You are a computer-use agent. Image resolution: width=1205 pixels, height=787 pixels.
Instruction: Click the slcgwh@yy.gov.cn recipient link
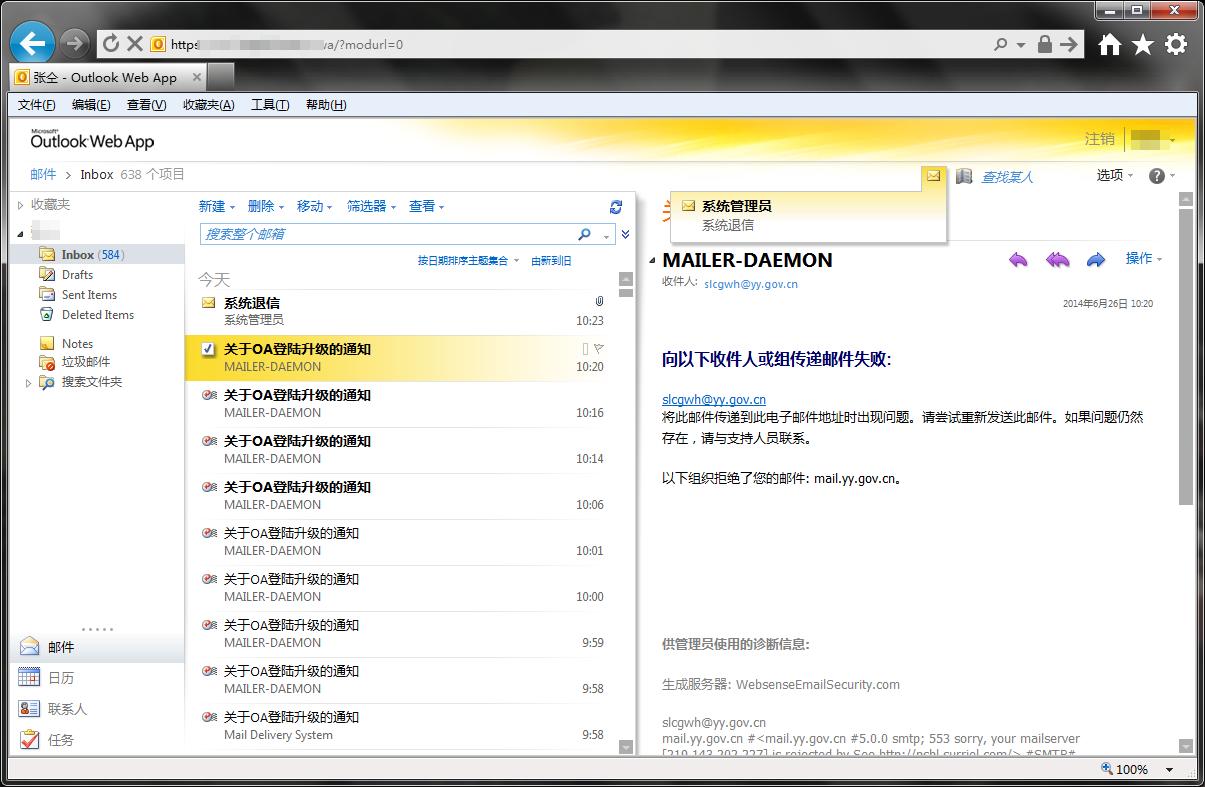coord(751,284)
